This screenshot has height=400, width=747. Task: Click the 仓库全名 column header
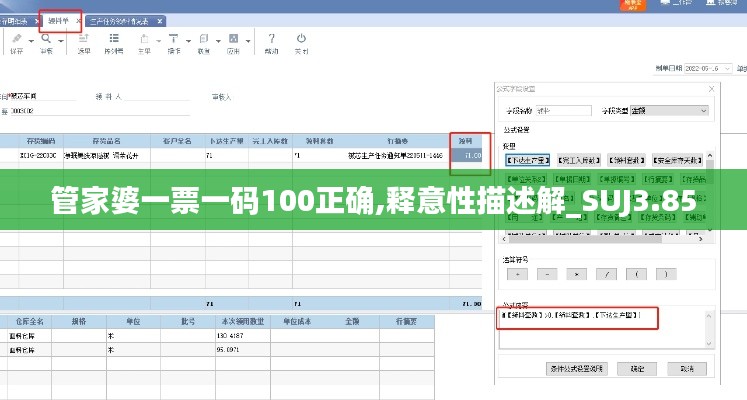point(30,321)
